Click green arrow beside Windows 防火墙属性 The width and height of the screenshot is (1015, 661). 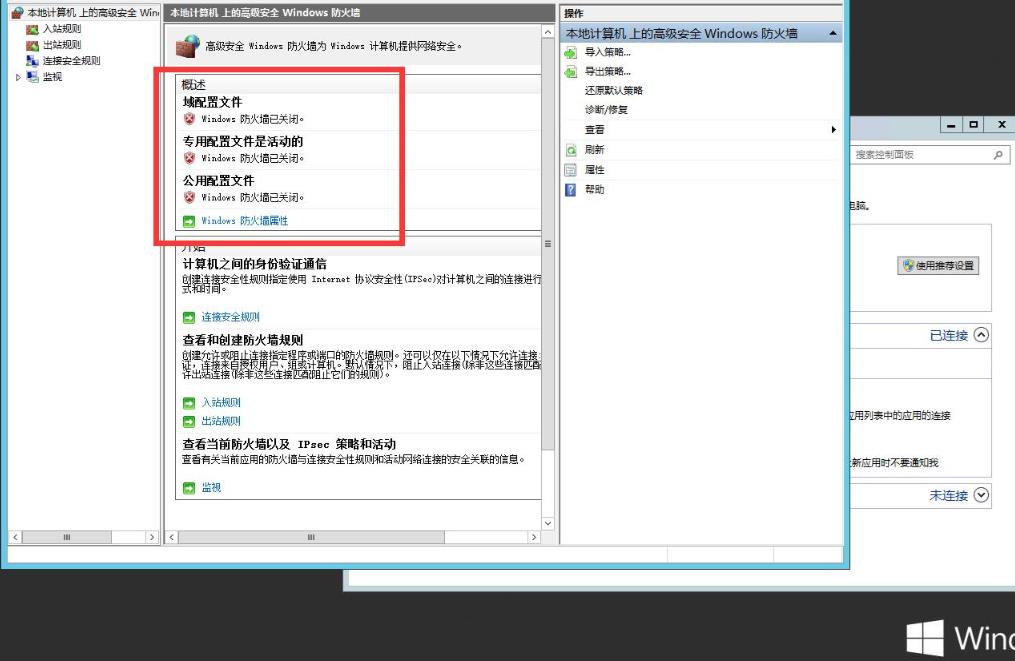tap(189, 221)
